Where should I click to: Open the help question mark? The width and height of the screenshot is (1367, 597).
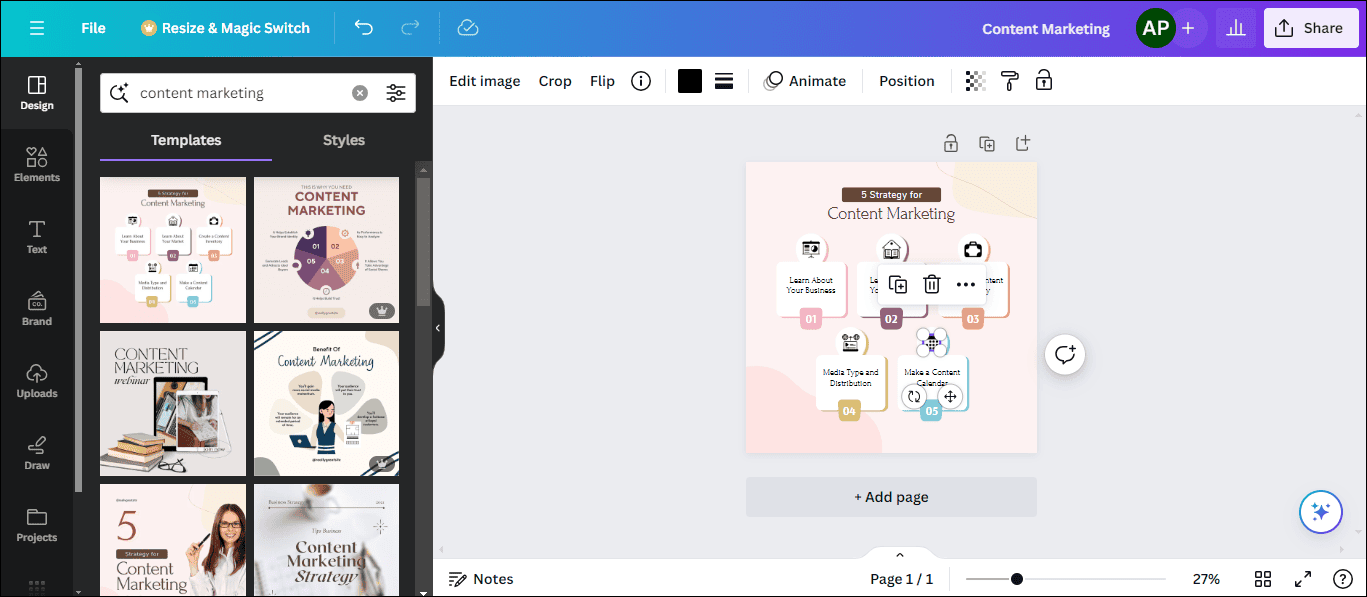pyautogui.click(x=1343, y=579)
